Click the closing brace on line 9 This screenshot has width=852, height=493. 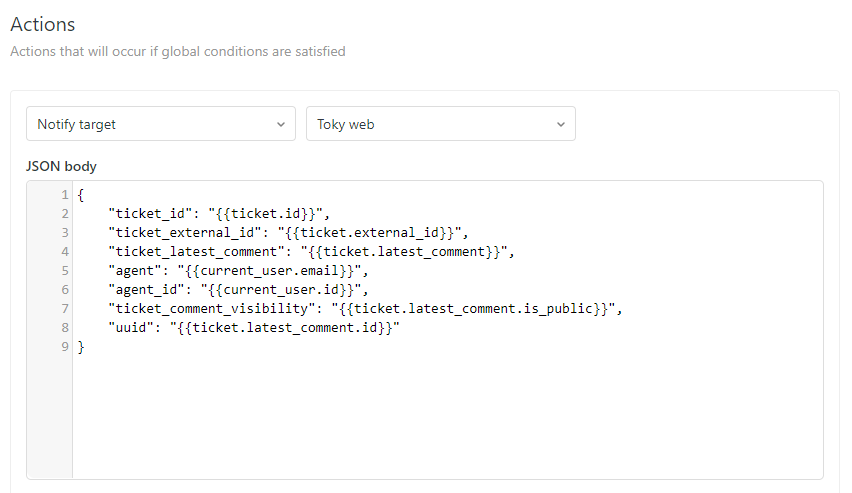[x=80, y=346]
